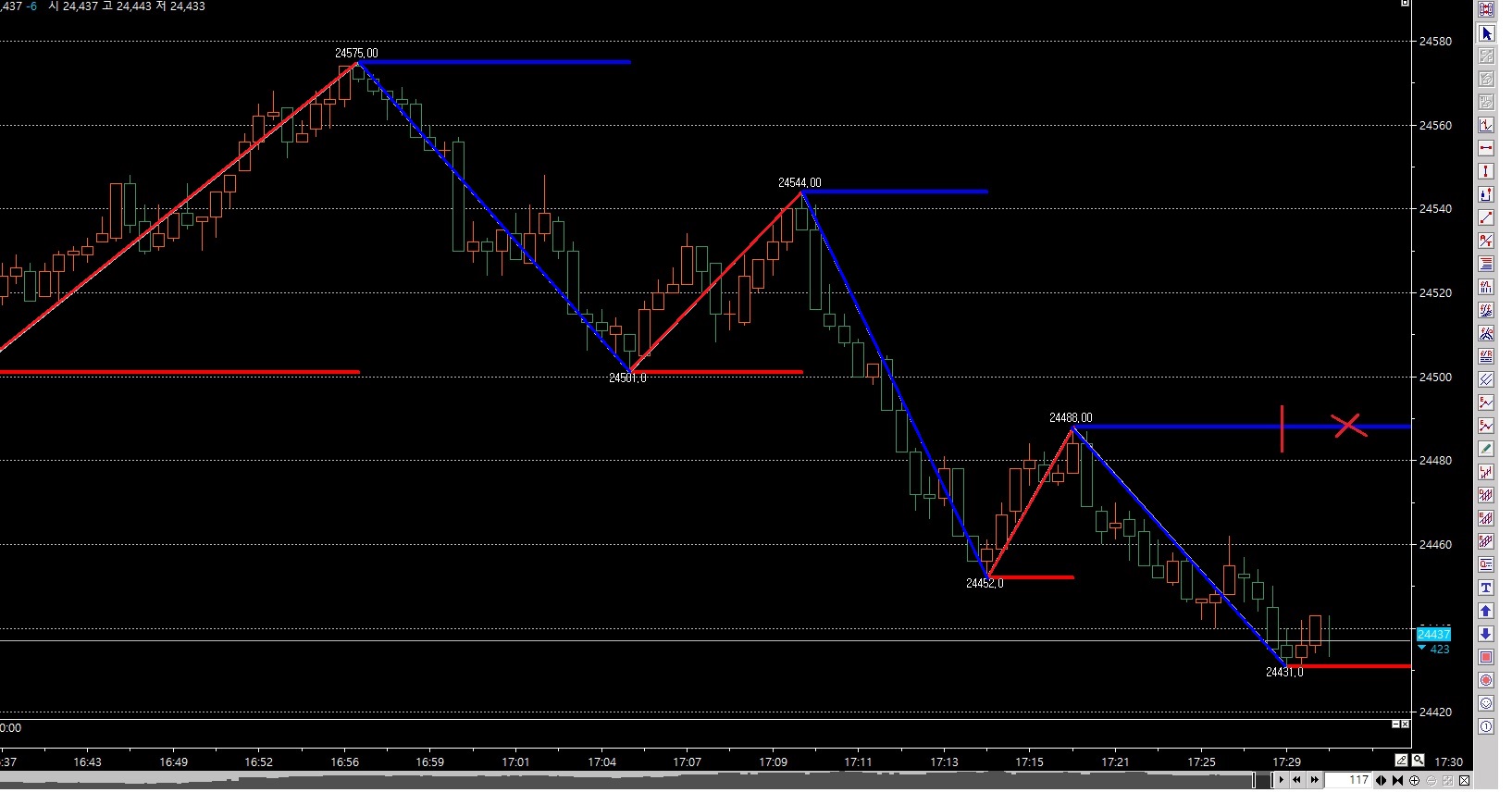The width and height of the screenshot is (1512, 805).
Task: Click the pencil edit icon near time axis
Action: tap(1402, 762)
